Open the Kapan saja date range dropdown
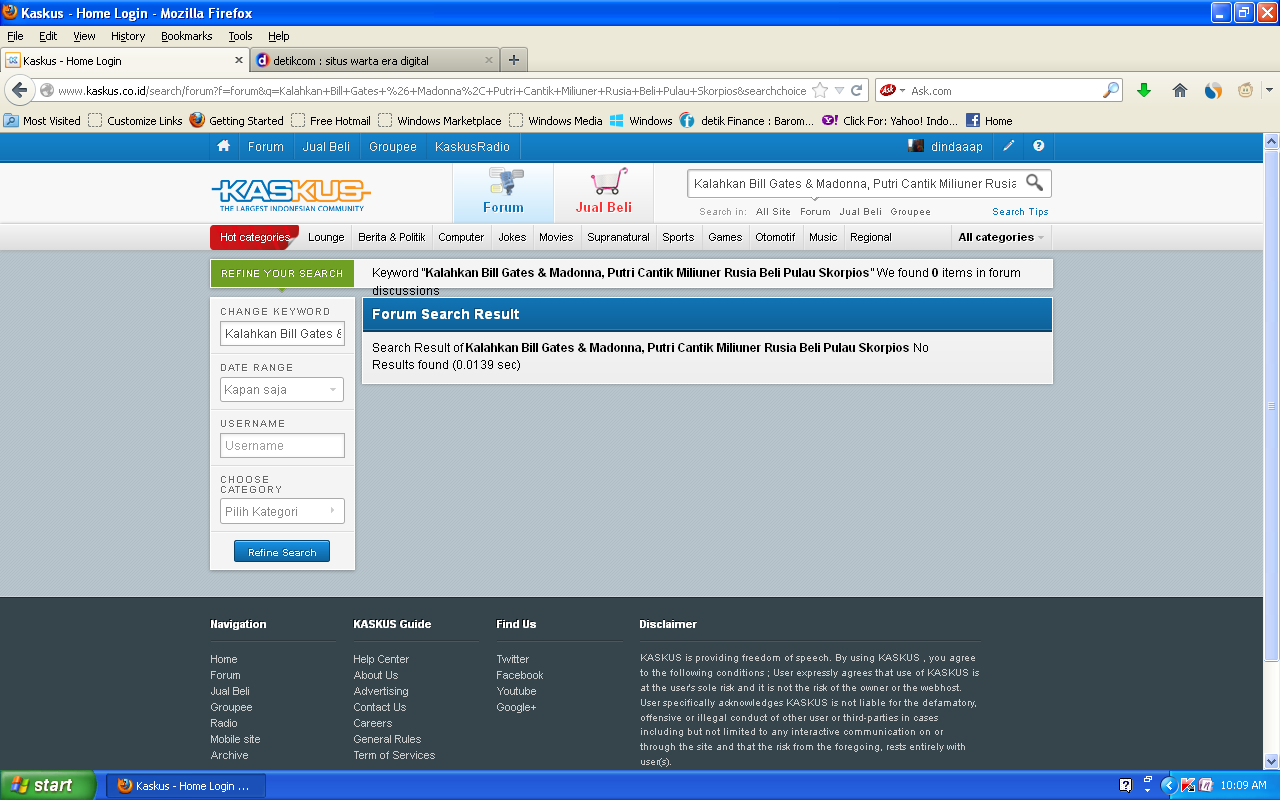The height and width of the screenshot is (800, 1280). pyautogui.click(x=282, y=390)
